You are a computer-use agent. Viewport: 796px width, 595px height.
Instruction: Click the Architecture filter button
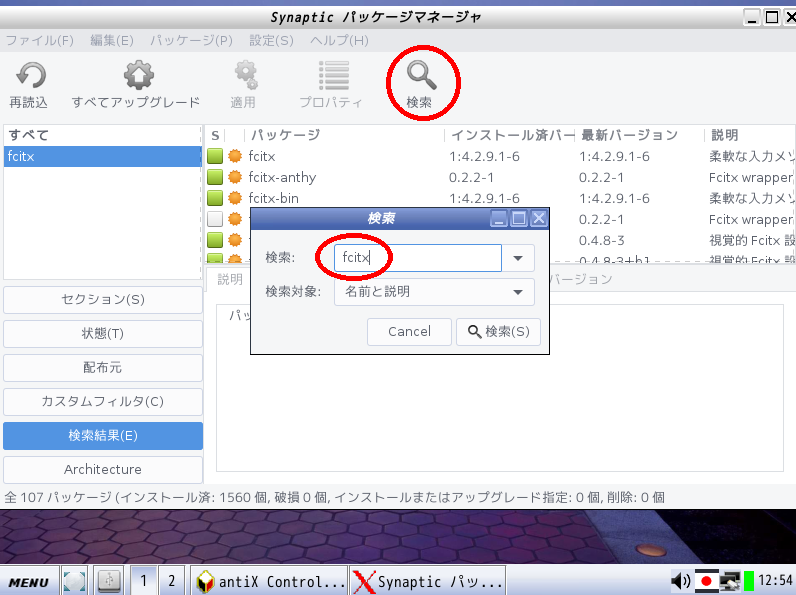click(103, 470)
